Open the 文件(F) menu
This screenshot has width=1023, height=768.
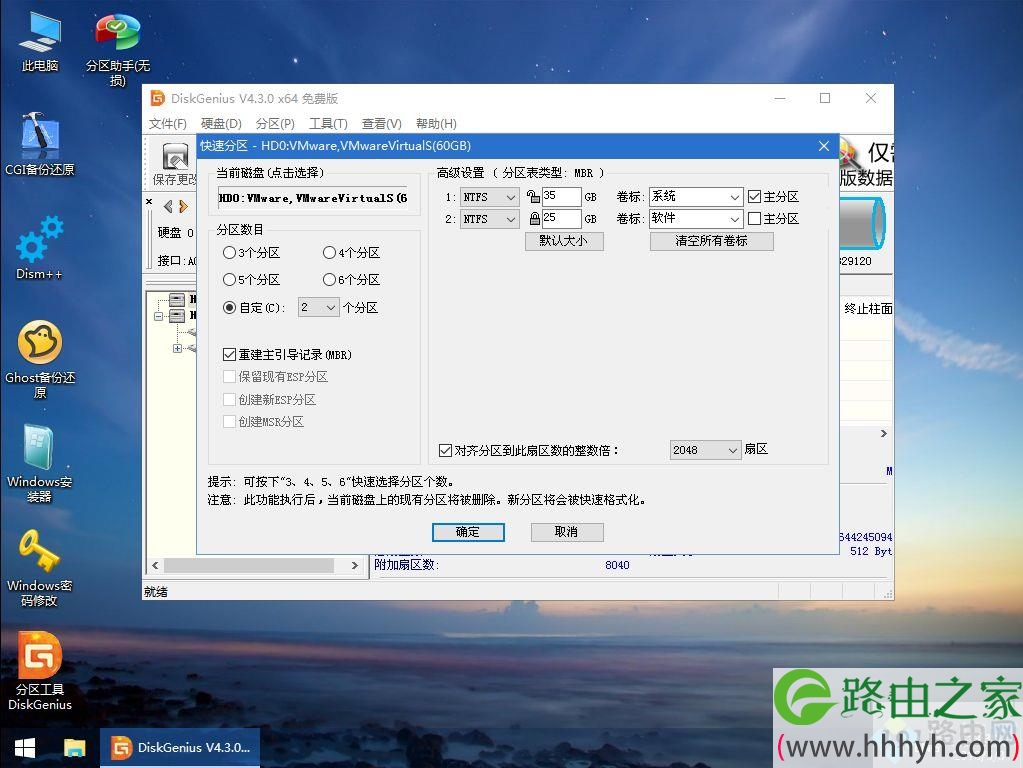[168, 123]
